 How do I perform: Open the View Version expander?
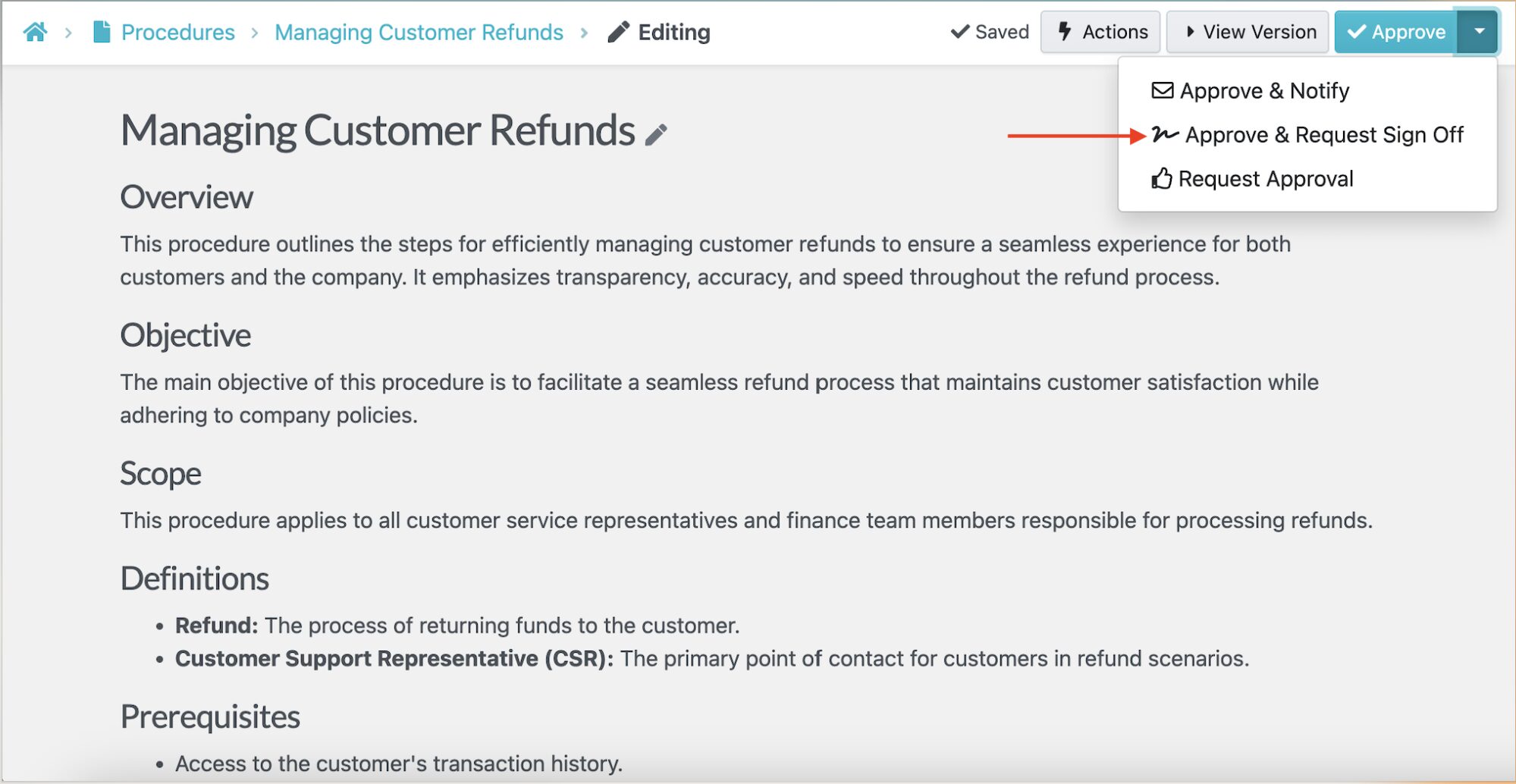[x=1248, y=32]
